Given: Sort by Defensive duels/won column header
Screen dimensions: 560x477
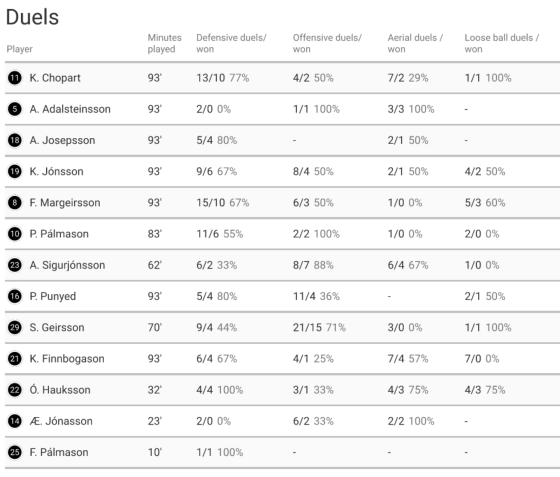Looking at the screenshot, I should coord(231,43).
